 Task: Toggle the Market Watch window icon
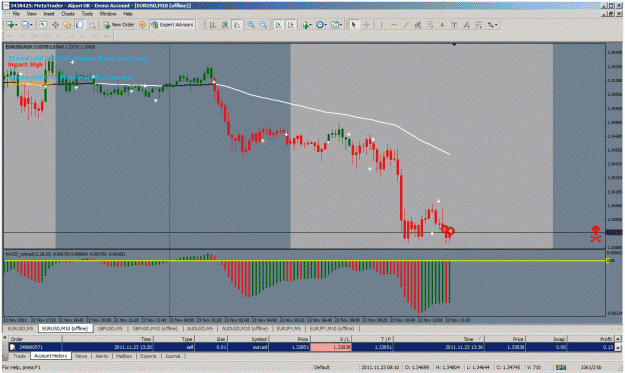(x=43, y=25)
